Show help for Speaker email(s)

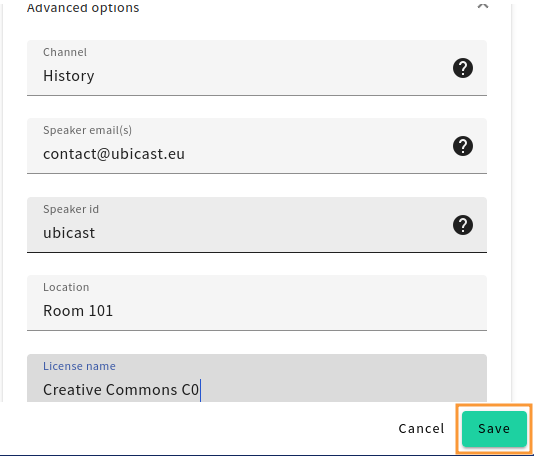click(x=463, y=146)
